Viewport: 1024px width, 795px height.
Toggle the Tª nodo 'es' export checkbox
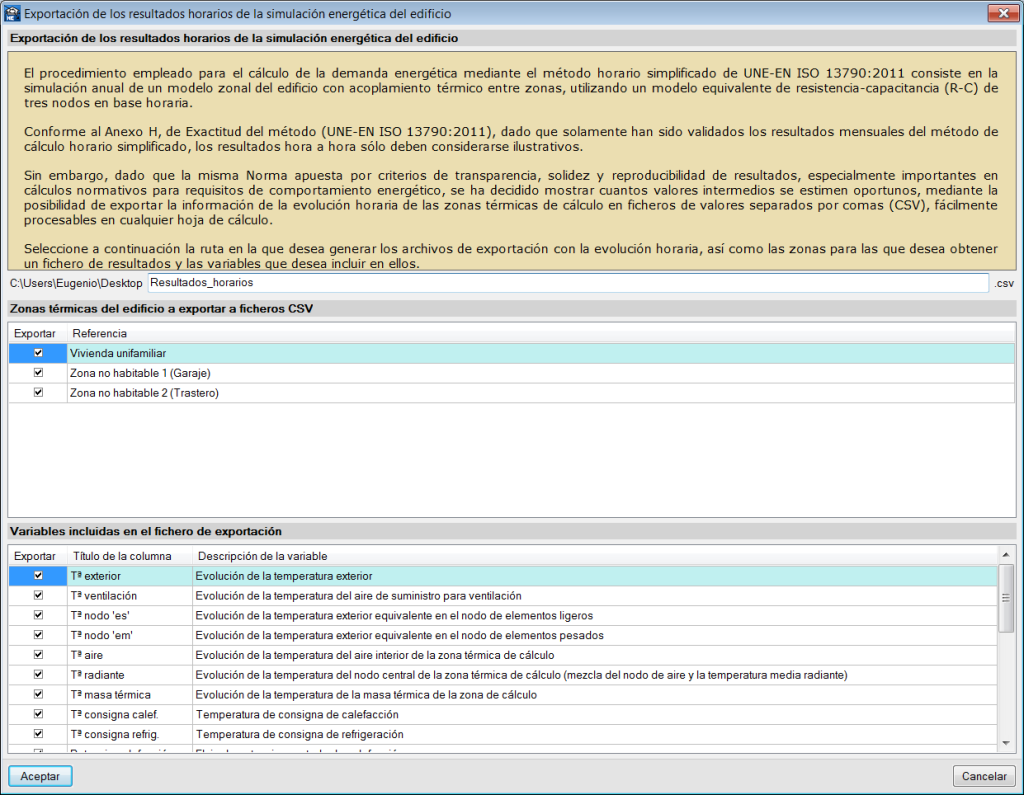[39, 615]
